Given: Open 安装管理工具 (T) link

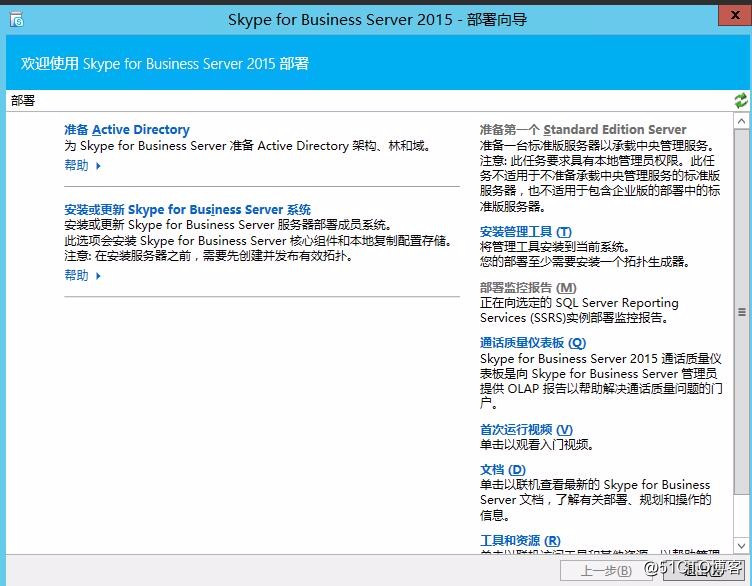Looking at the screenshot, I should click(526, 232).
